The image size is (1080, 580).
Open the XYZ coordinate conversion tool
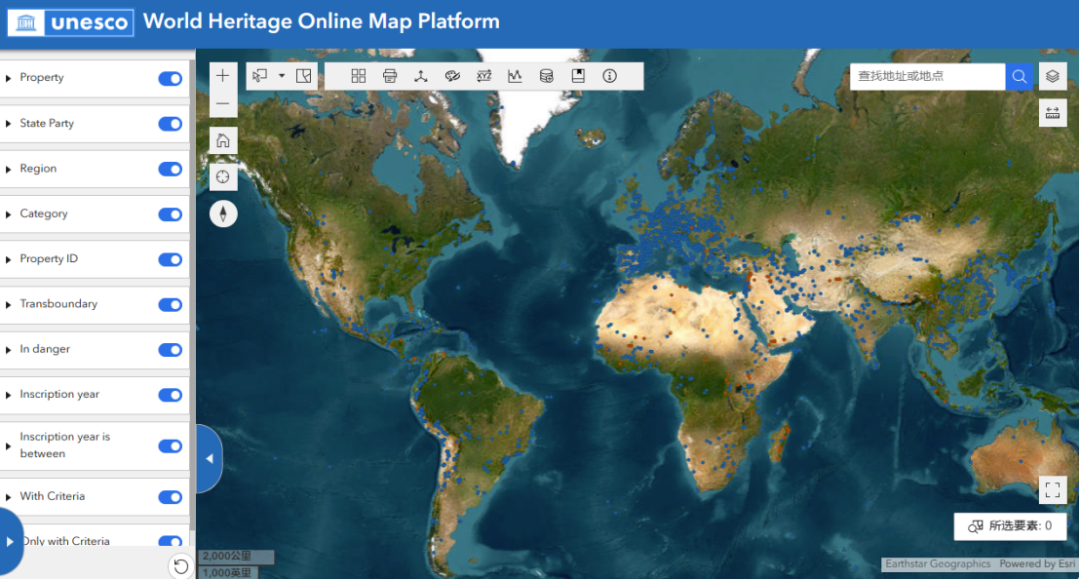(x=484, y=76)
